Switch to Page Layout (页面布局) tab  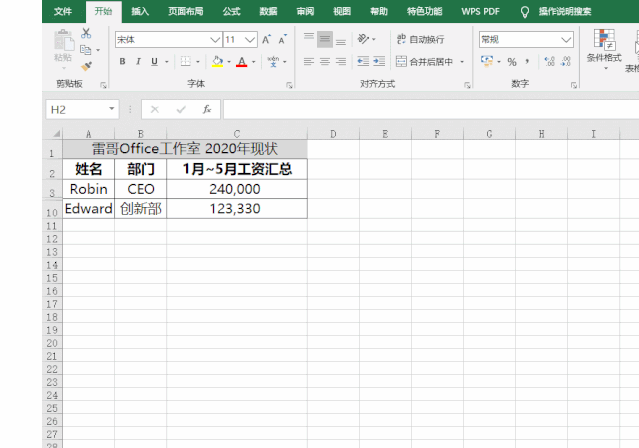[x=186, y=11]
